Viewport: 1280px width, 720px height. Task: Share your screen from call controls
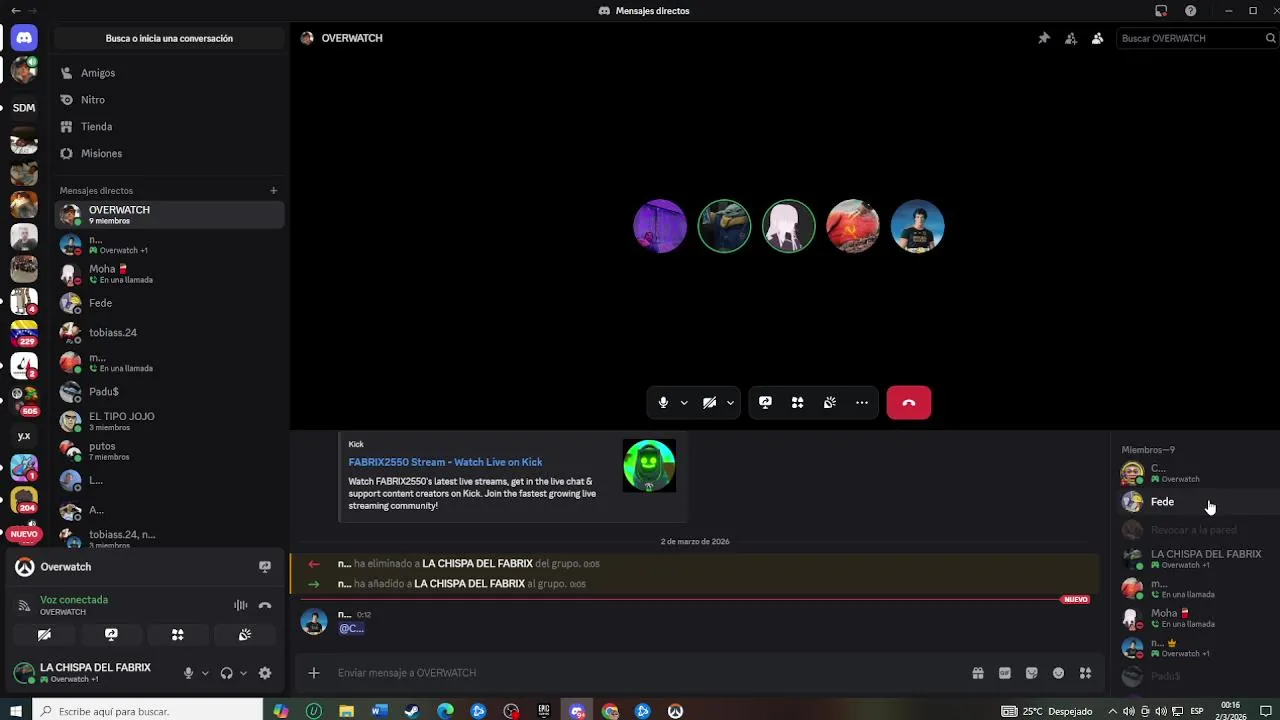[x=765, y=402]
